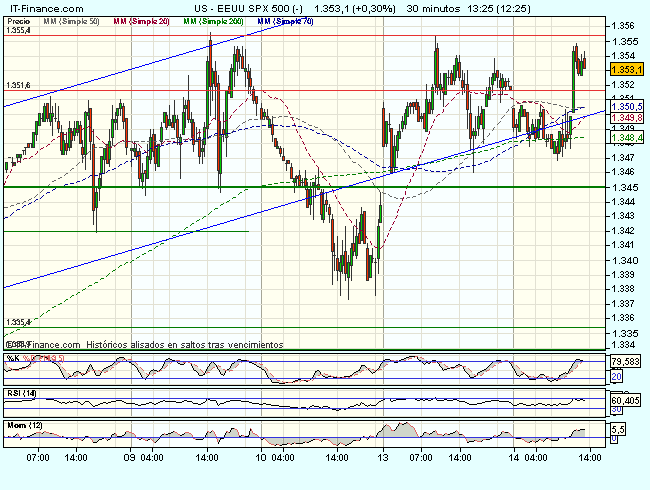This screenshot has width=650, height=490.
Task: Select the Precio legend label
Action: pos(19,21)
